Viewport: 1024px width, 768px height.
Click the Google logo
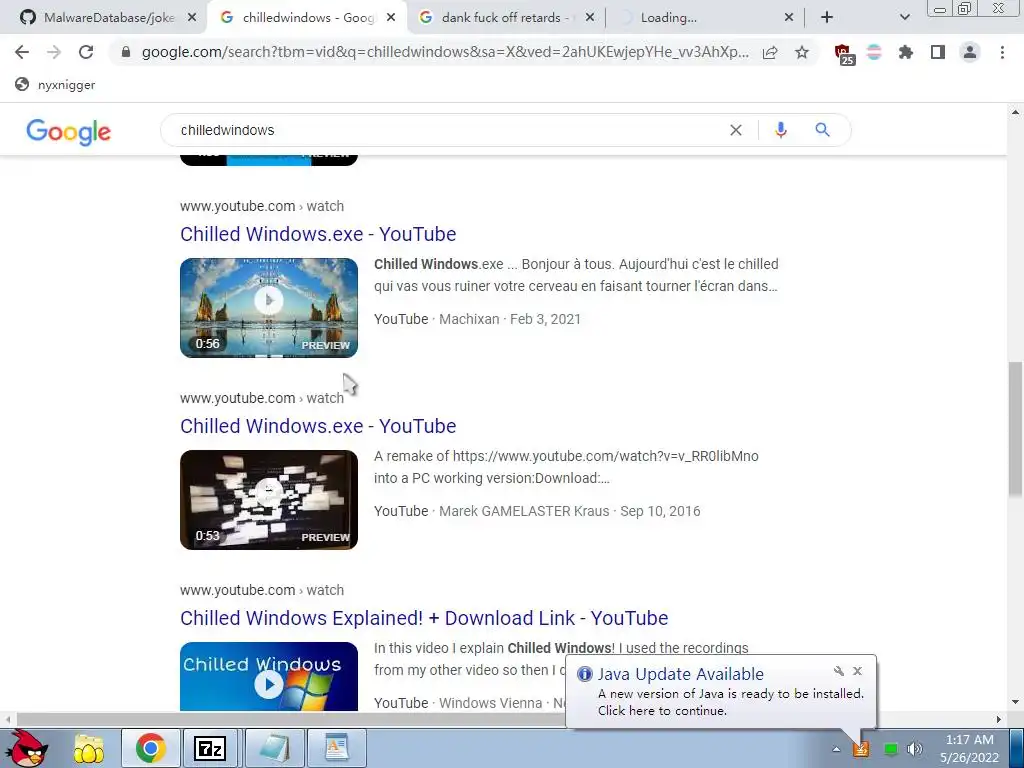click(x=69, y=131)
